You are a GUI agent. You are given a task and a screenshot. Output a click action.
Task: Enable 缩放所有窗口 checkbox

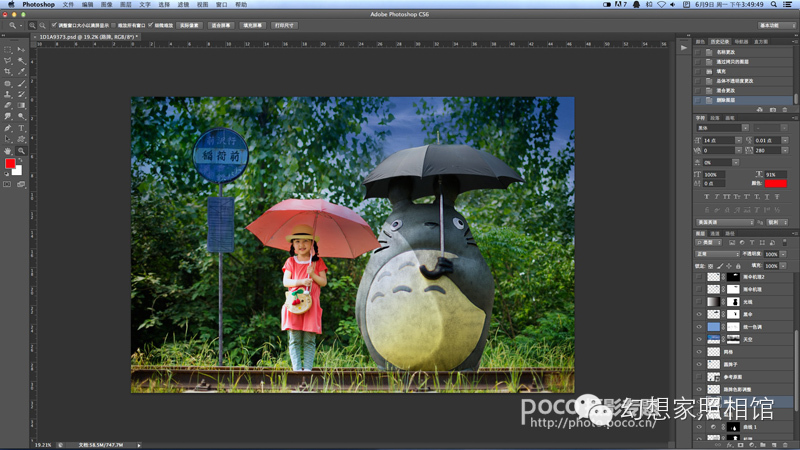click(114, 25)
